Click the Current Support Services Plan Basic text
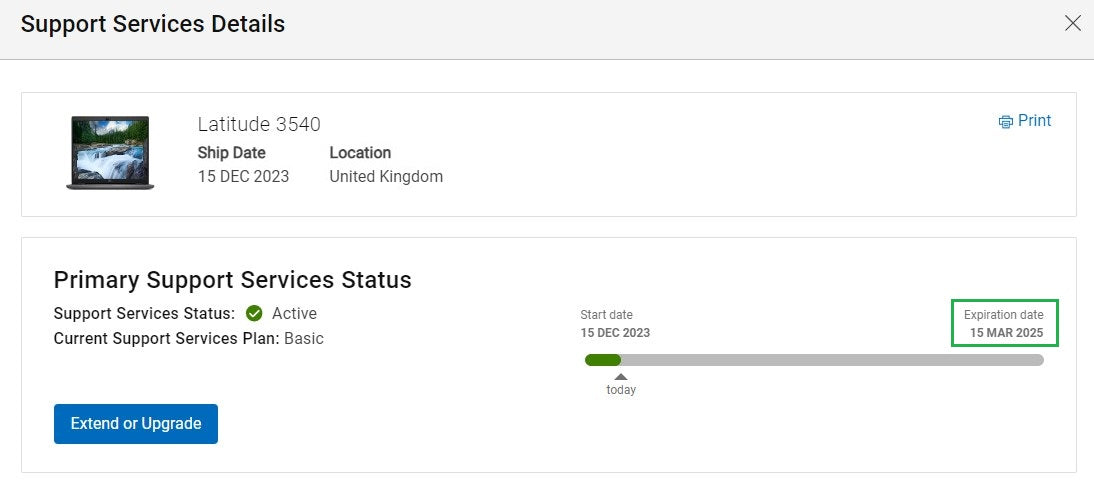 click(x=188, y=339)
